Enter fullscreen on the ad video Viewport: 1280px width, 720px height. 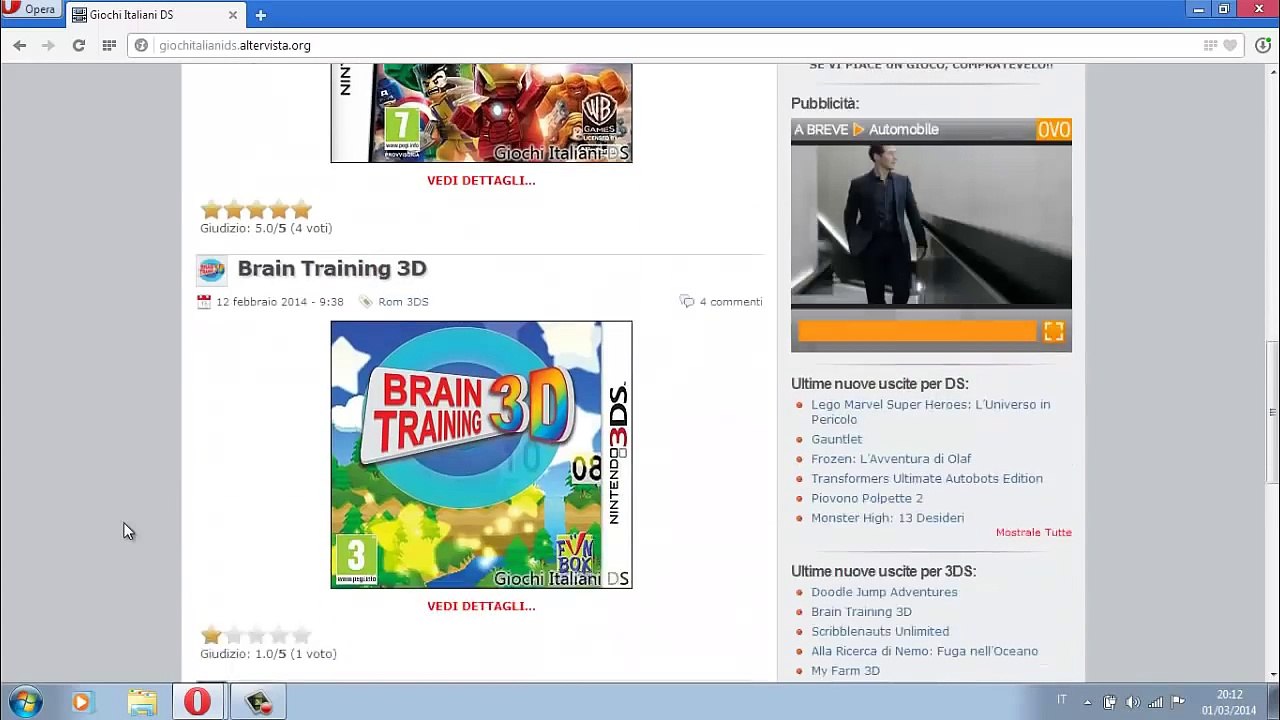click(x=1054, y=332)
